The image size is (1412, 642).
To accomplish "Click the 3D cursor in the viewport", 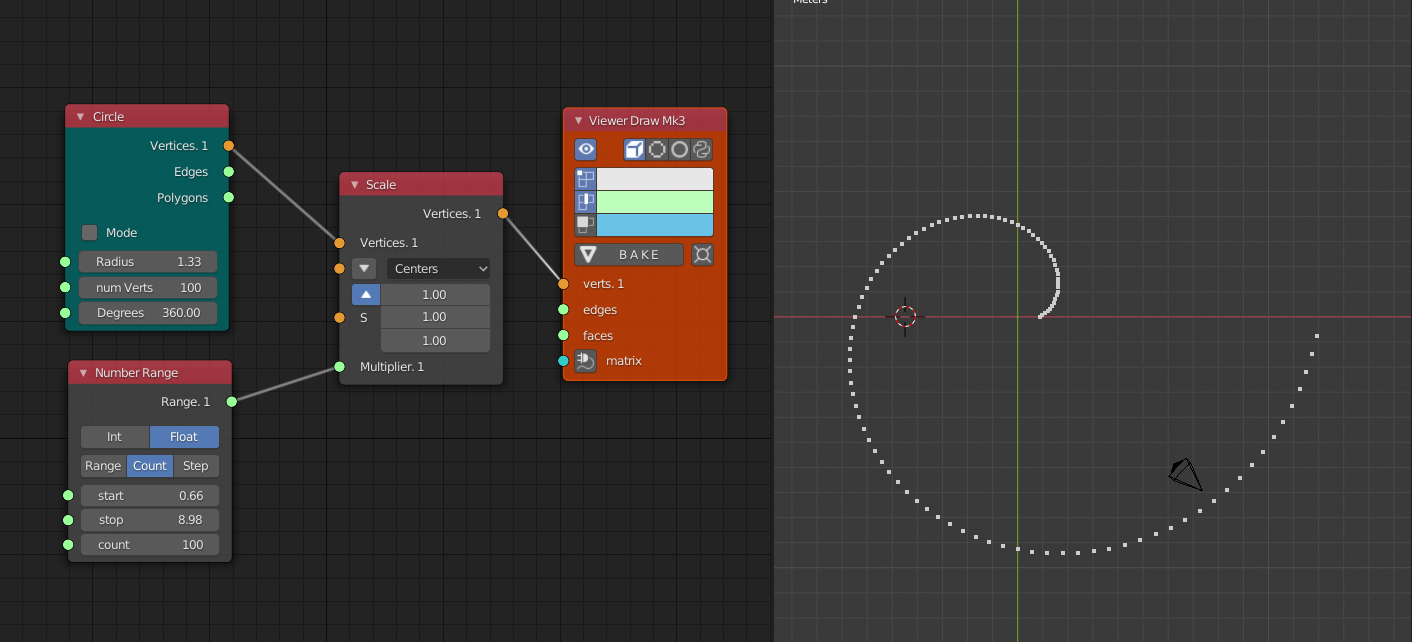I will coord(905,317).
